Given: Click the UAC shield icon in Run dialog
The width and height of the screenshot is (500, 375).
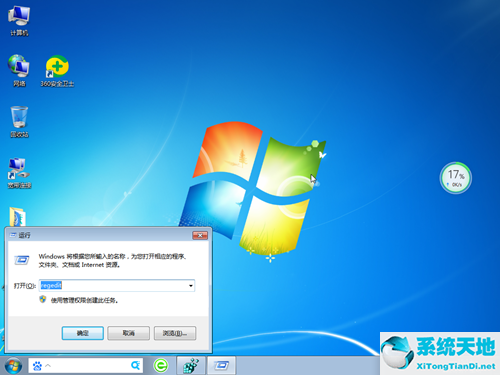Looking at the screenshot, I should point(43,299).
